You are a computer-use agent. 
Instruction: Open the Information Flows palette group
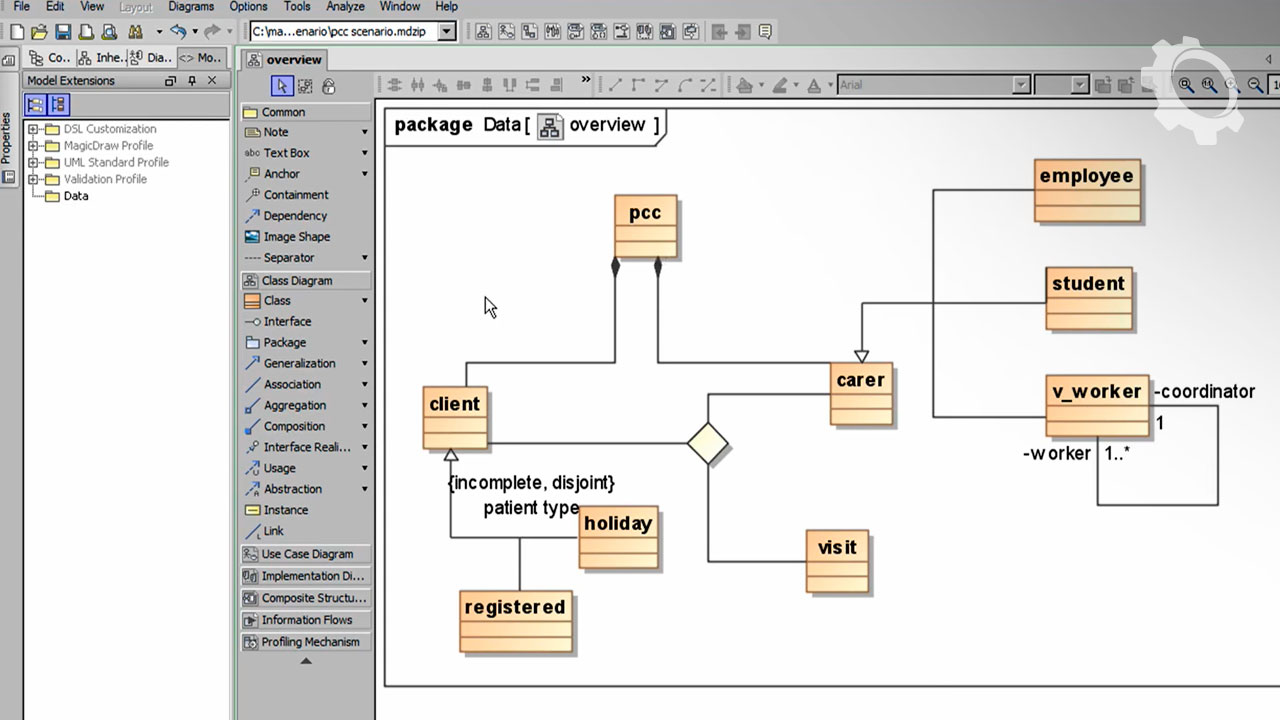306,620
